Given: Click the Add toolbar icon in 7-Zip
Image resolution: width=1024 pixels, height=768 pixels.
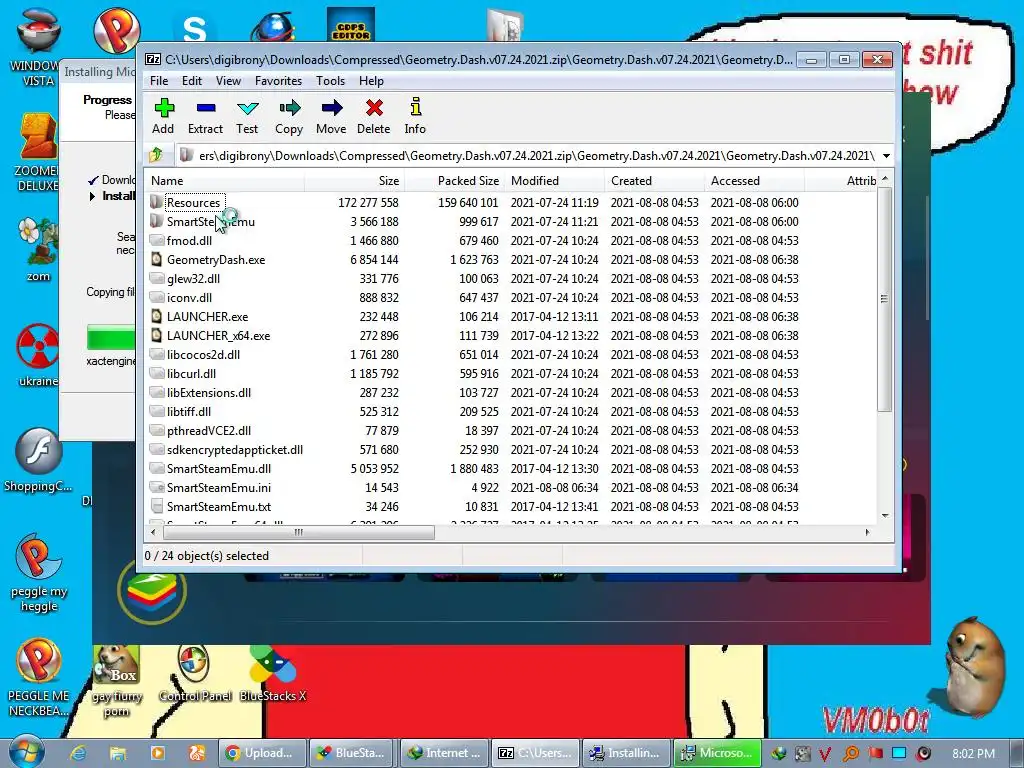Looking at the screenshot, I should click(163, 116).
